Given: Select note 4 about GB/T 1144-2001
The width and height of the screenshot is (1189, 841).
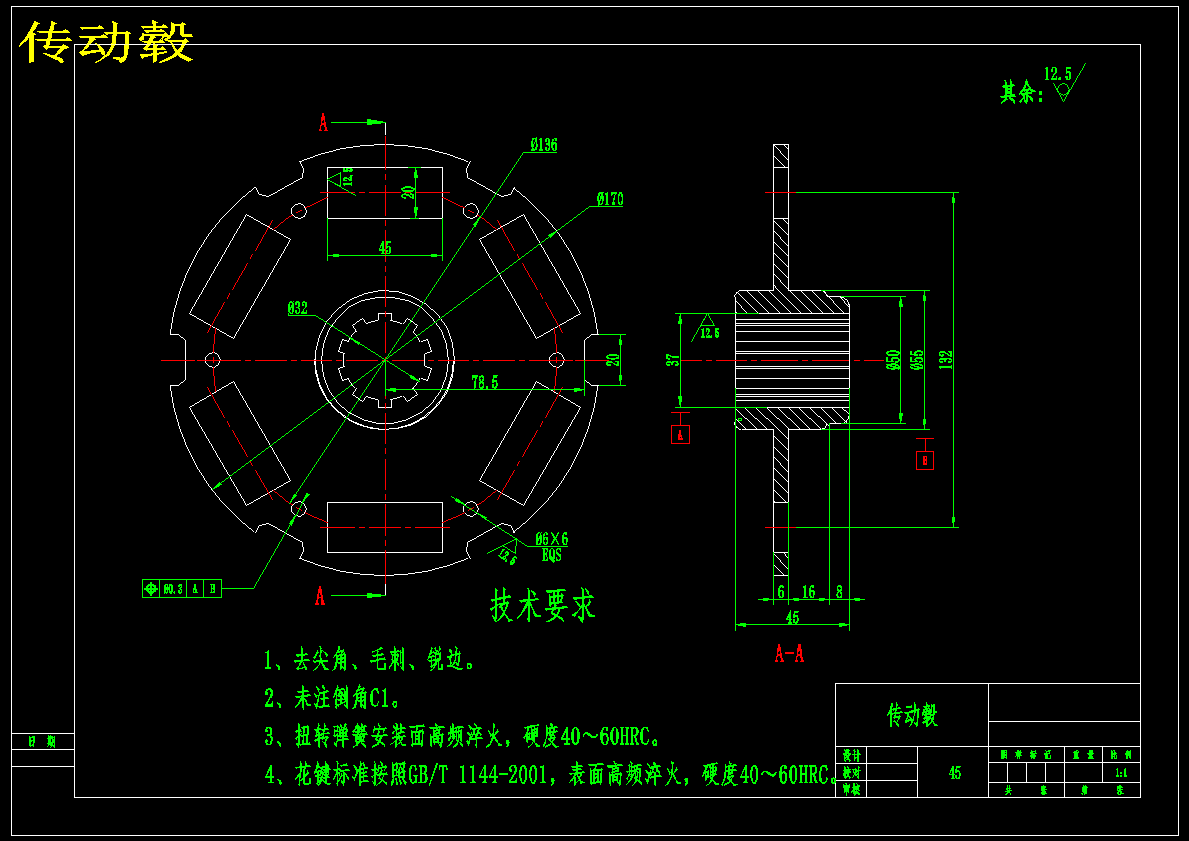Looking at the screenshot, I should [x=551, y=774].
